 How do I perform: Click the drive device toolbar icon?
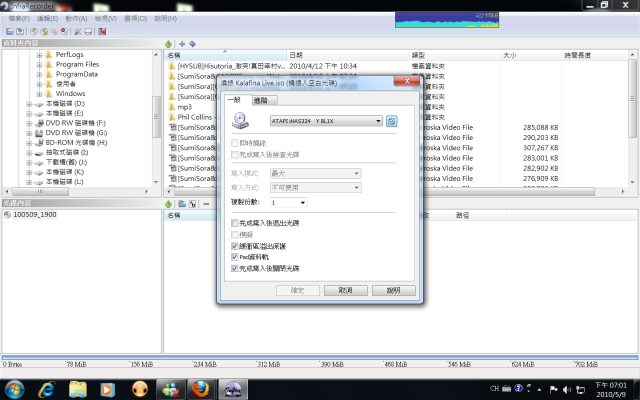(x=88, y=31)
